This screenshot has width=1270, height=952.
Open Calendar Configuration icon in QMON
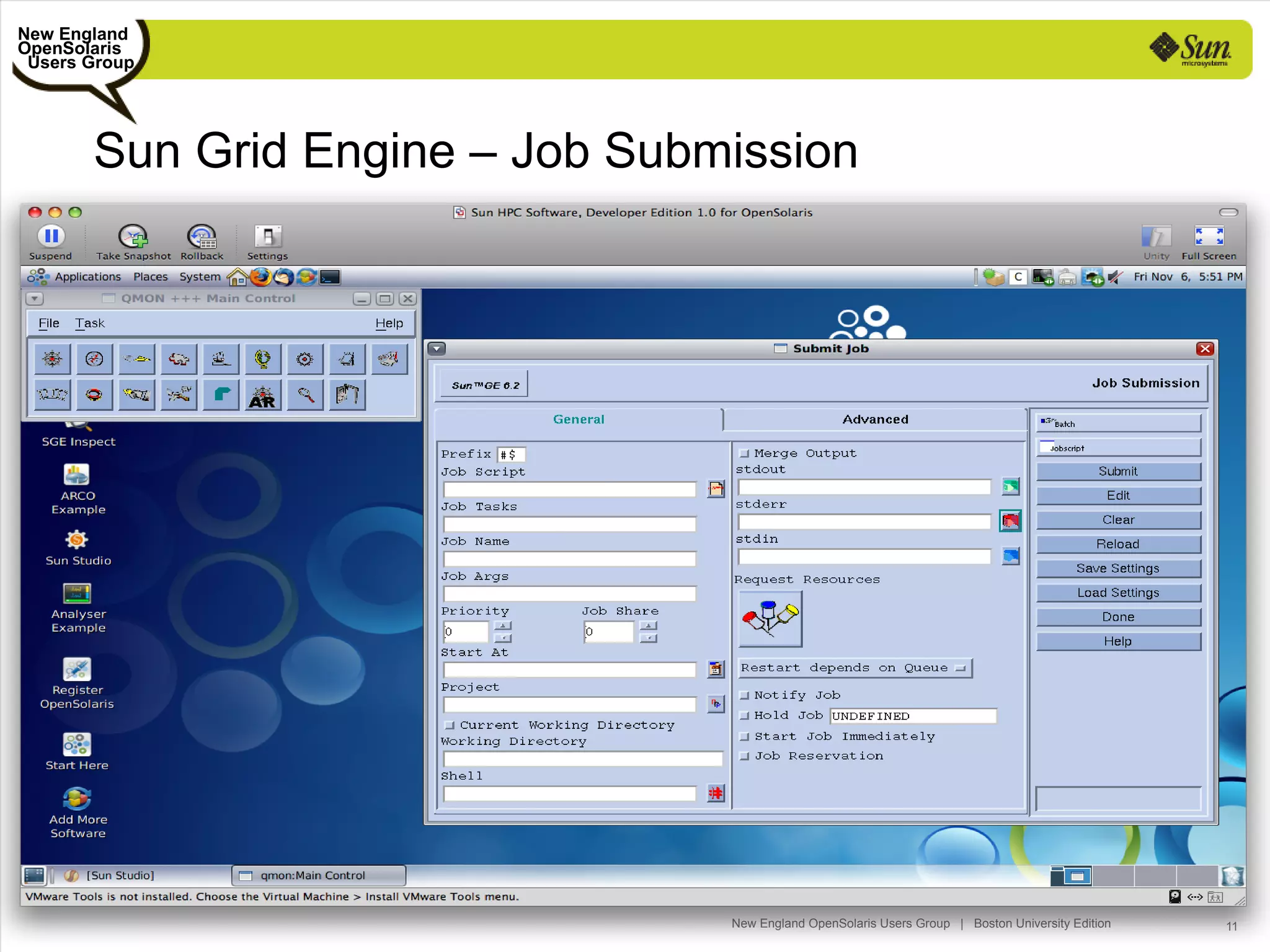tap(347, 359)
